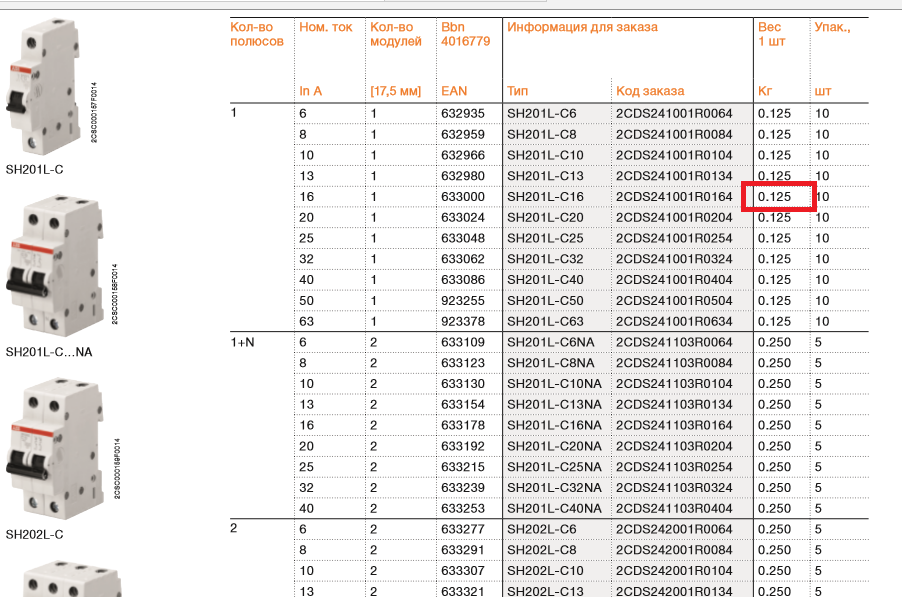Select the '1+N' poles group label
Screen dimensions: 902x597
[242, 342]
